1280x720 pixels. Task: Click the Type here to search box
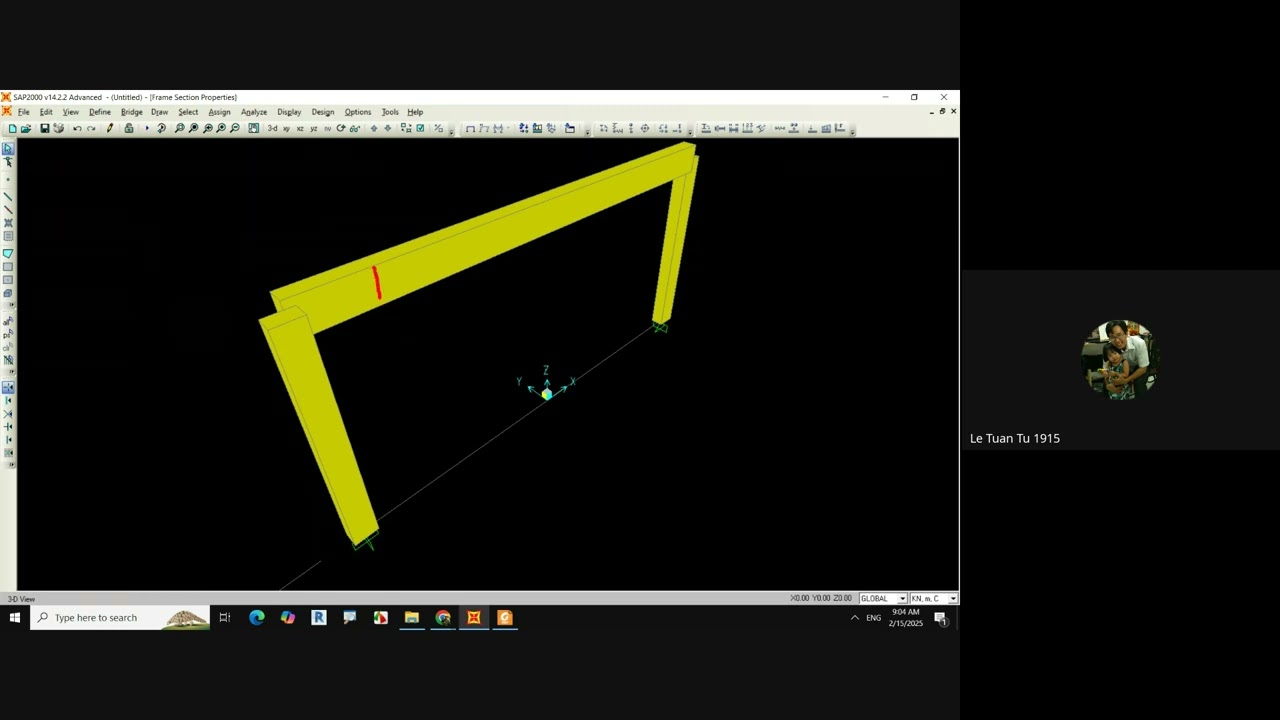click(120, 618)
